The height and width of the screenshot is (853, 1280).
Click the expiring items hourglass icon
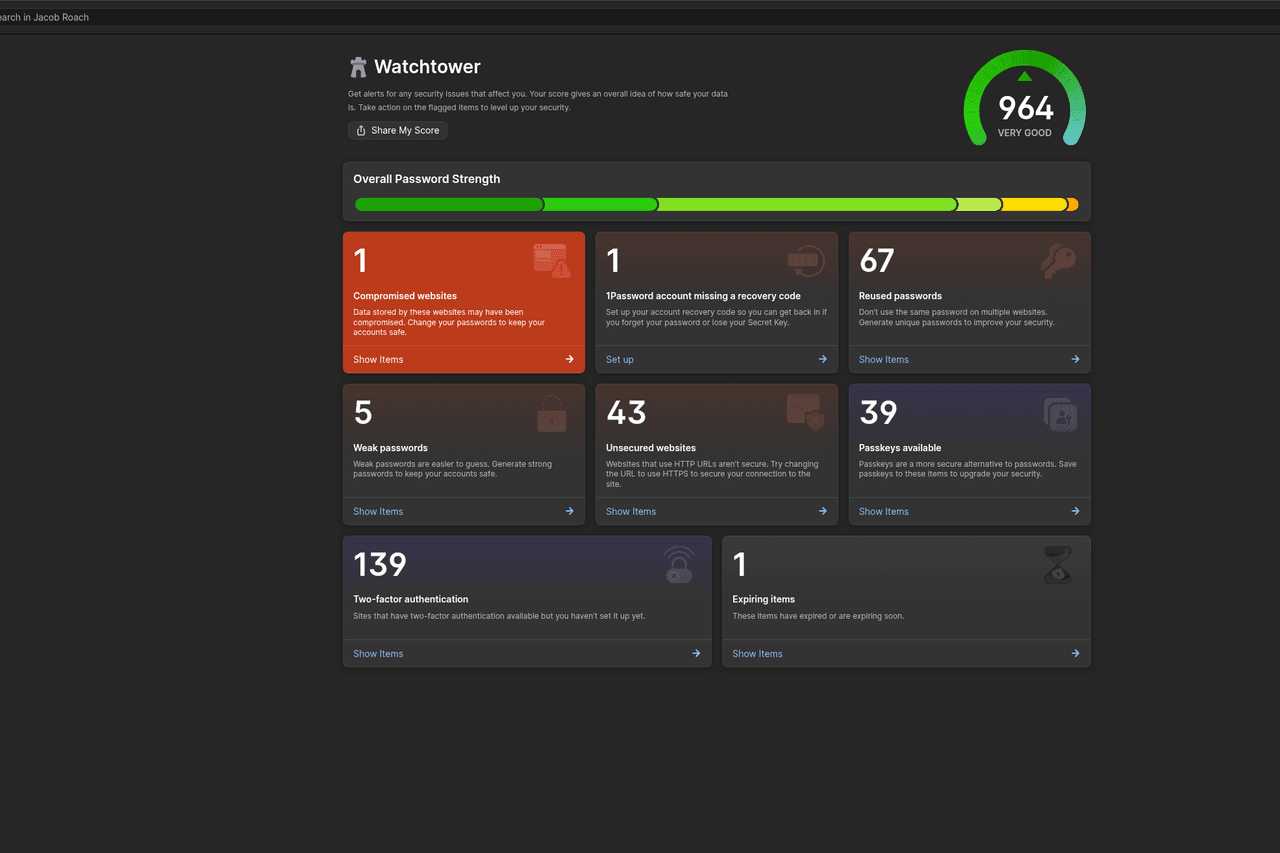click(x=1058, y=565)
